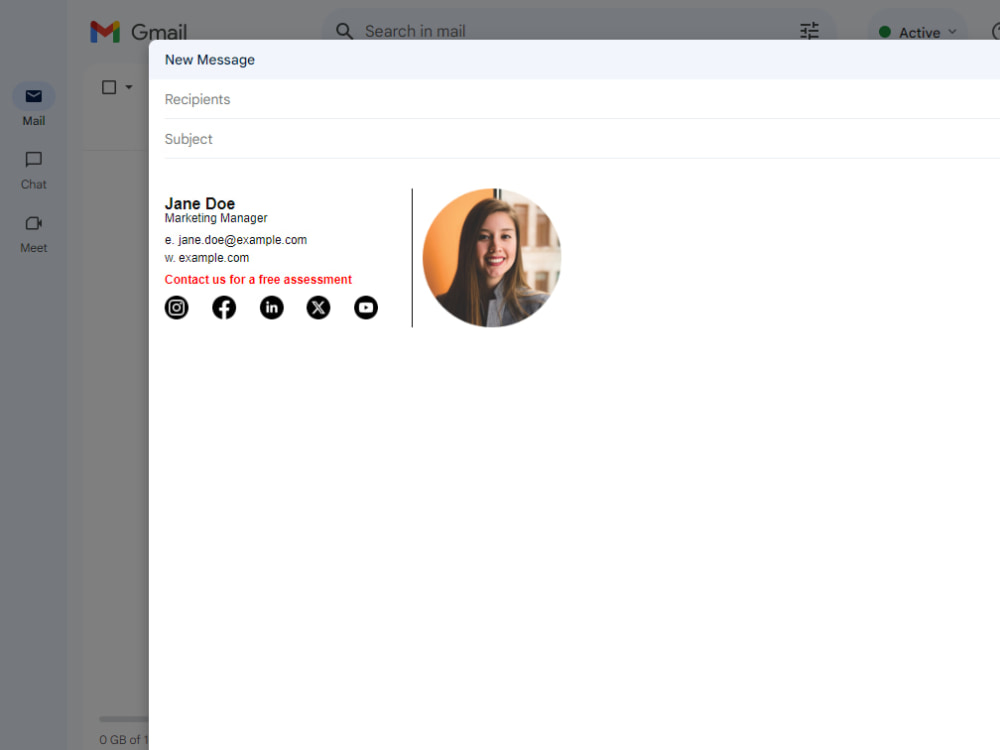The image size is (1000, 750).
Task: Open the X (Twitter) icon in signature
Action: tap(318, 308)
